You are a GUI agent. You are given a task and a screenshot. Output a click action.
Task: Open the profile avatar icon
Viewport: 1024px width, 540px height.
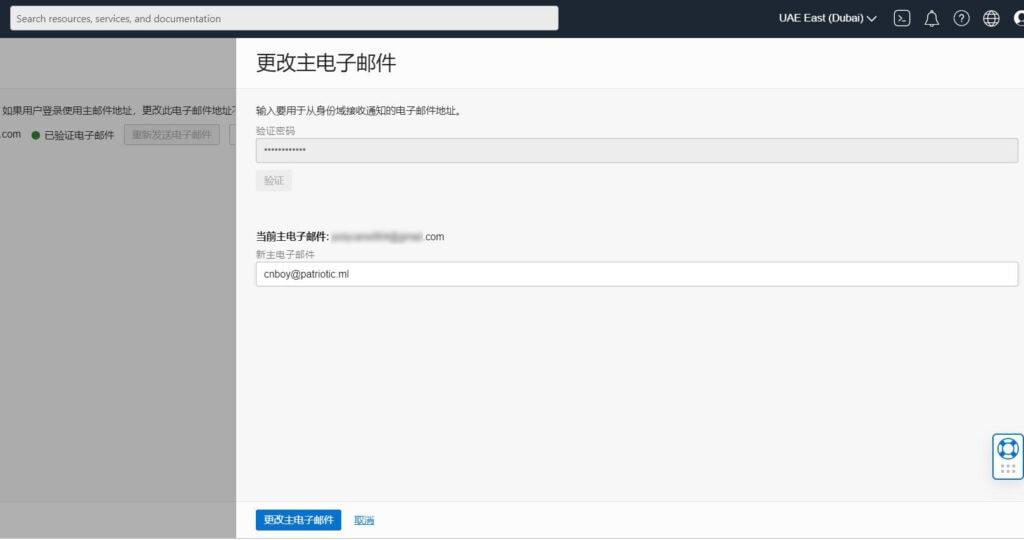coord(1019,18)
